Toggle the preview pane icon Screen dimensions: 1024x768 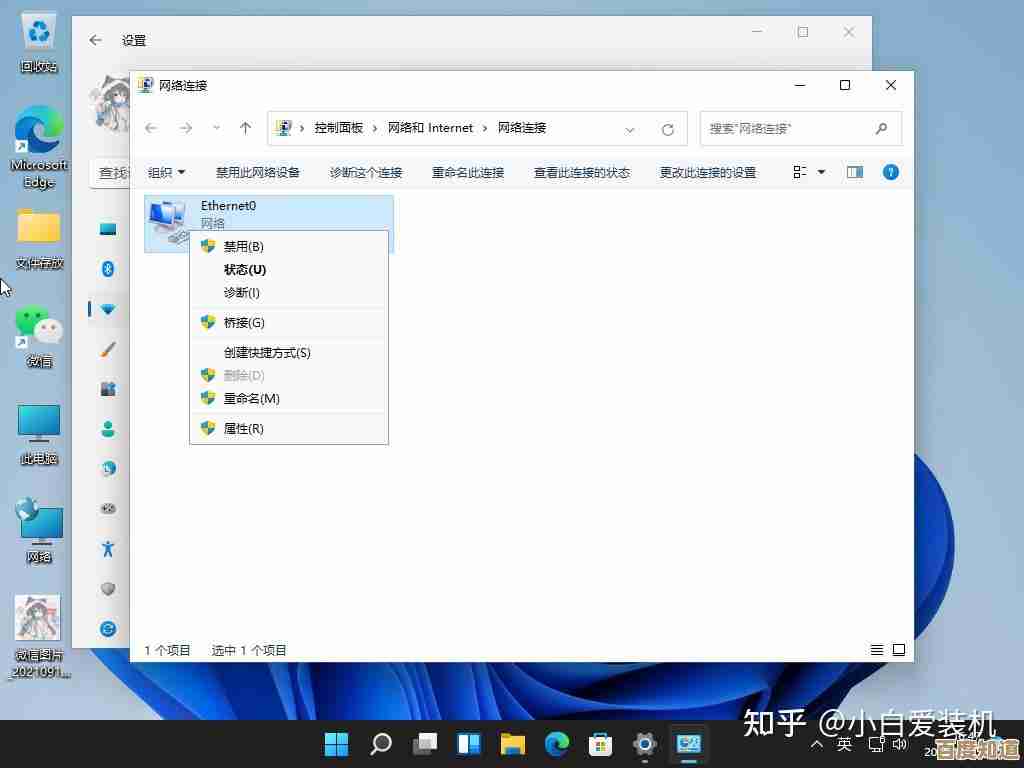[854, 172]
